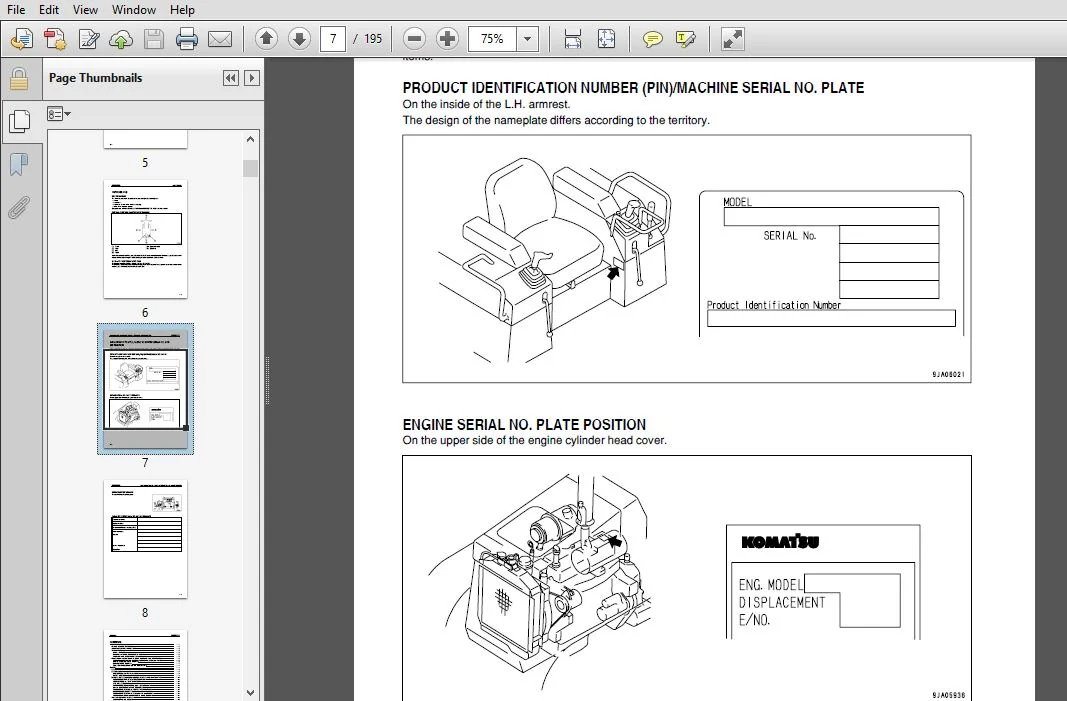Zoom in with the plus button

tap(447, 39)
